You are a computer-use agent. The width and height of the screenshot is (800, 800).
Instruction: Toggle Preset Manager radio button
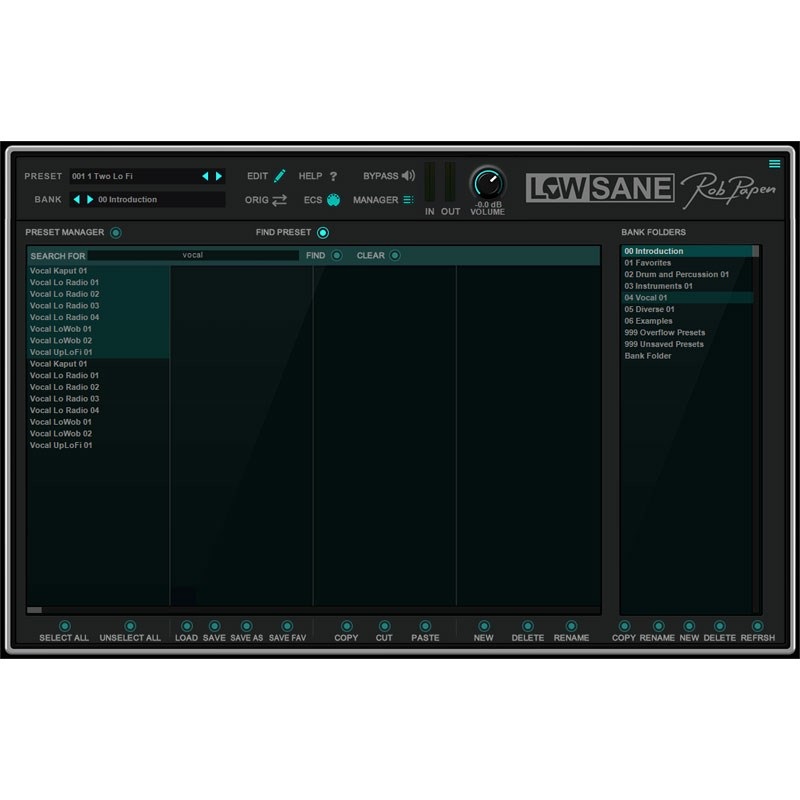[116, 233]
